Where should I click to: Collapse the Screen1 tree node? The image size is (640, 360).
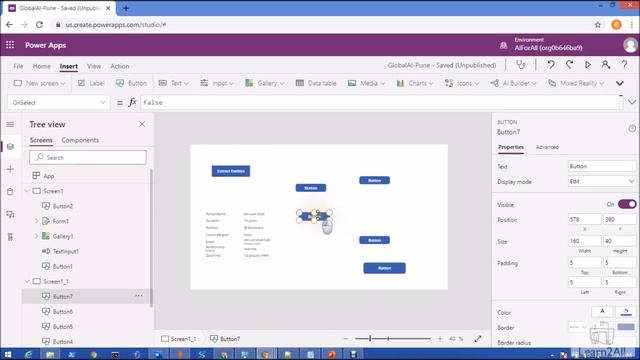click(27, 191)
